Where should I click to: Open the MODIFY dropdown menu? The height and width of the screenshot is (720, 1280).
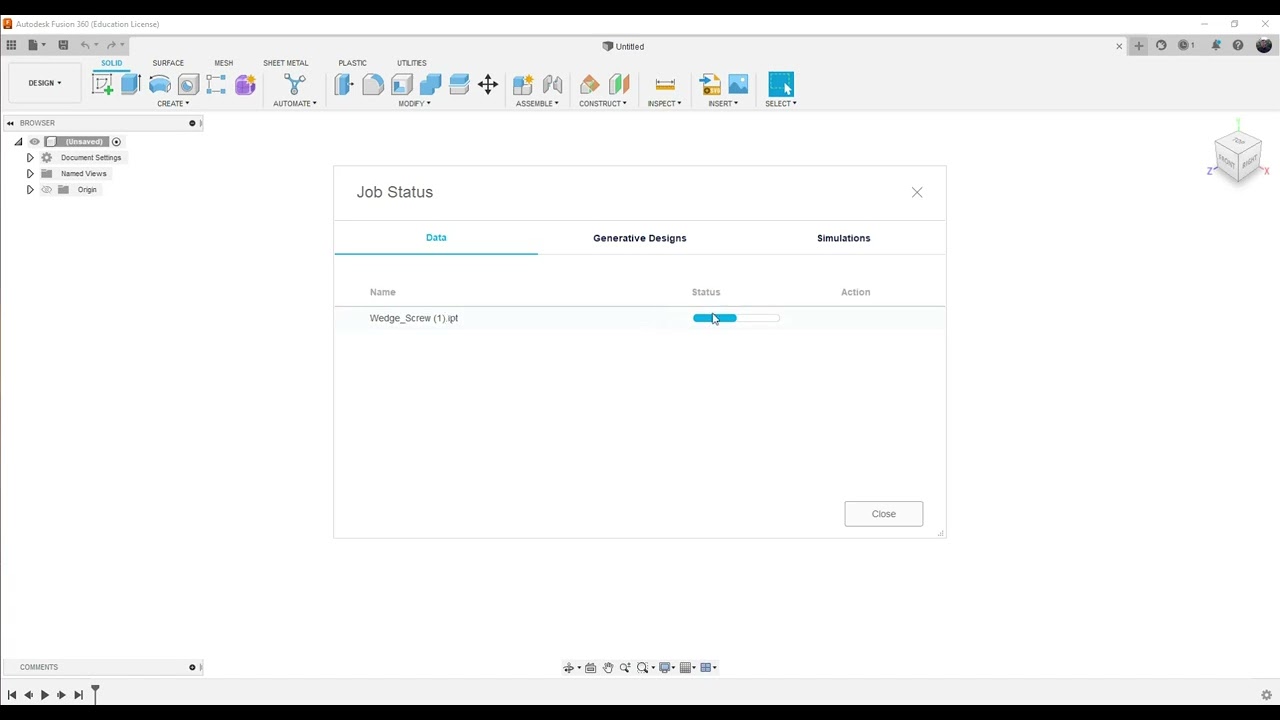coord(414,104)
